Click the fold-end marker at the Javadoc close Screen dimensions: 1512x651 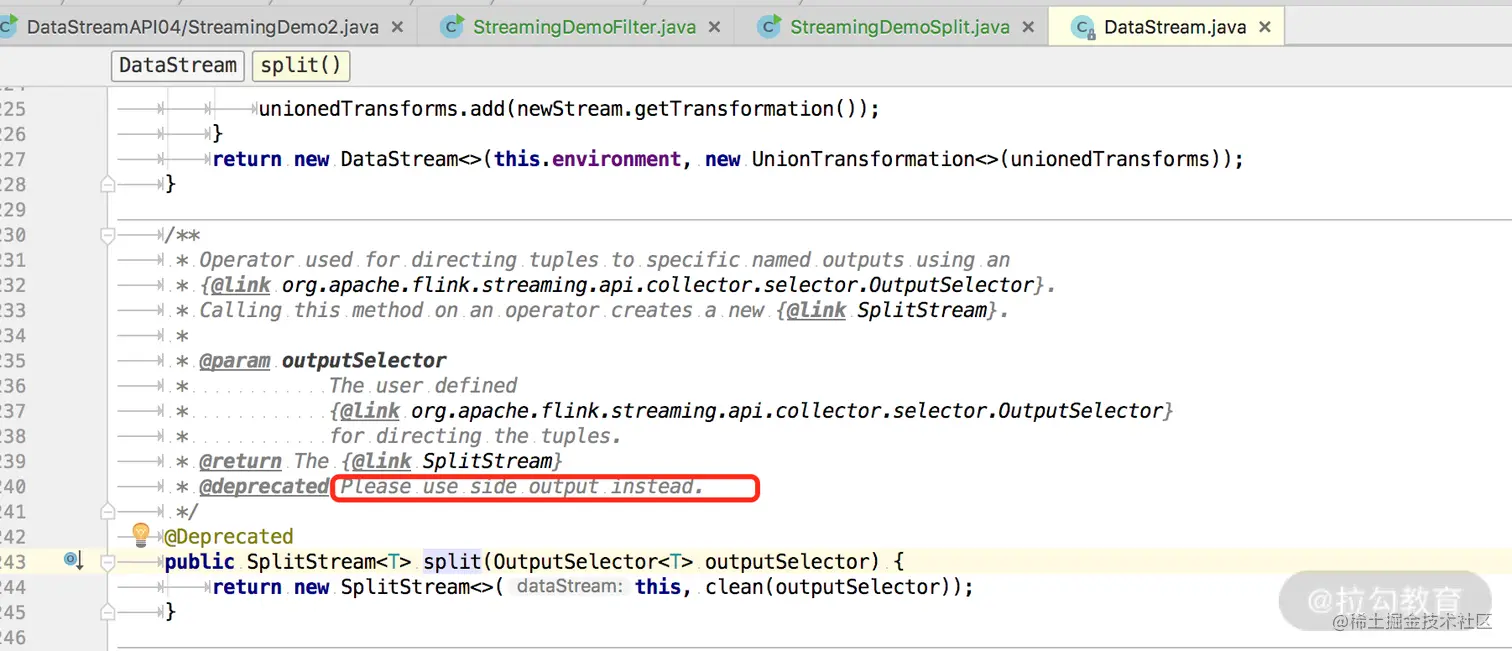click(x=108, y=512)
